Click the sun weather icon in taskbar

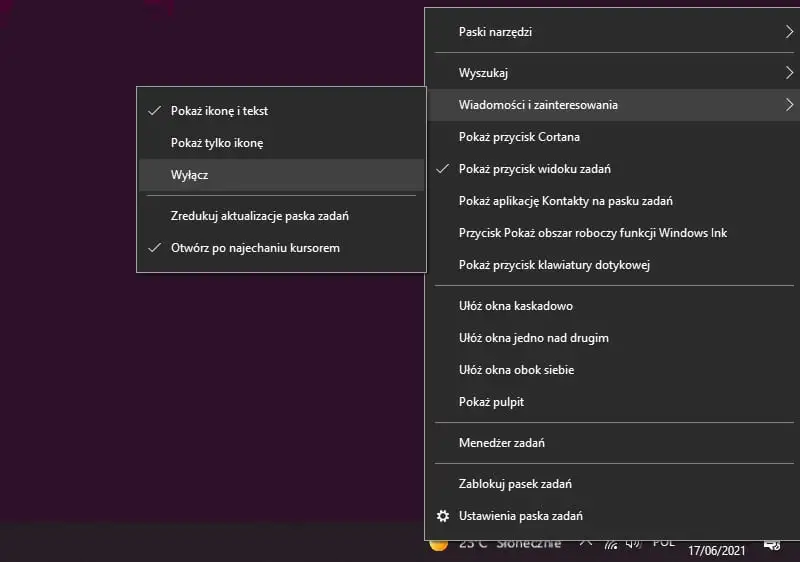(x=439, y=546)
